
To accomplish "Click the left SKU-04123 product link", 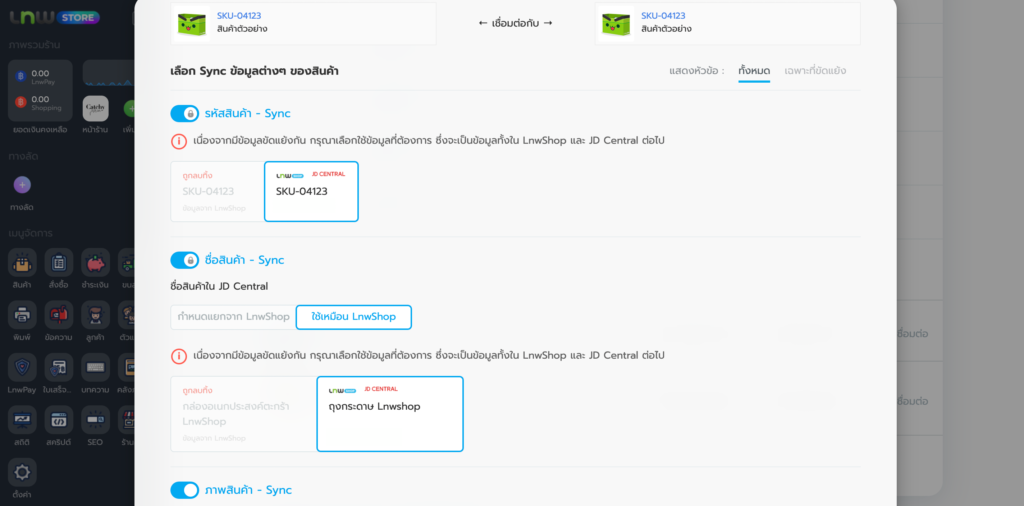I will pyautogui.click(x=239, y=16).
